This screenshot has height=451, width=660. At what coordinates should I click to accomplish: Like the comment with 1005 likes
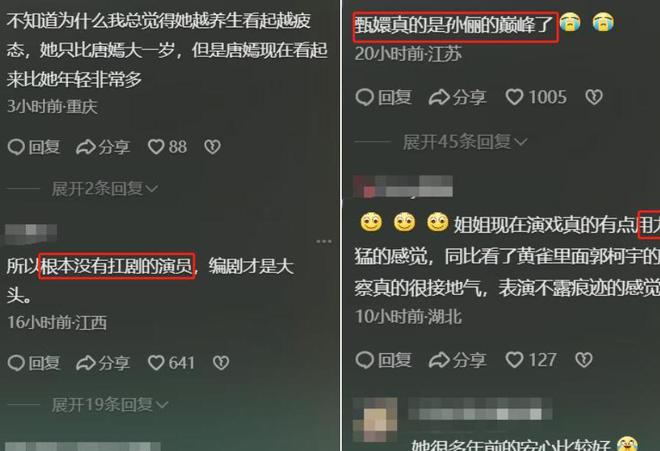pyautogui.click(x=536, y=97)
